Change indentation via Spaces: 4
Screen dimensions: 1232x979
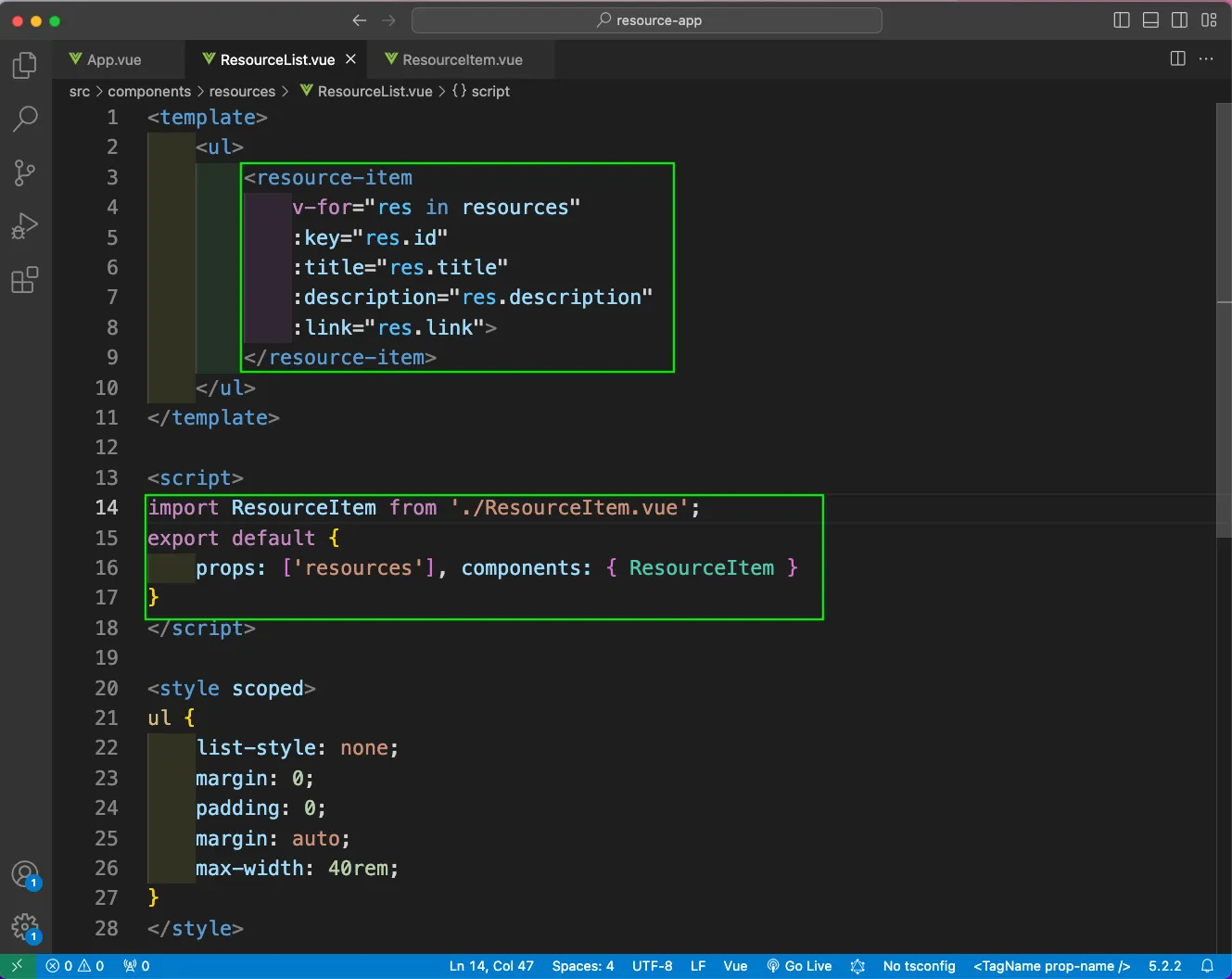(583, 966)
